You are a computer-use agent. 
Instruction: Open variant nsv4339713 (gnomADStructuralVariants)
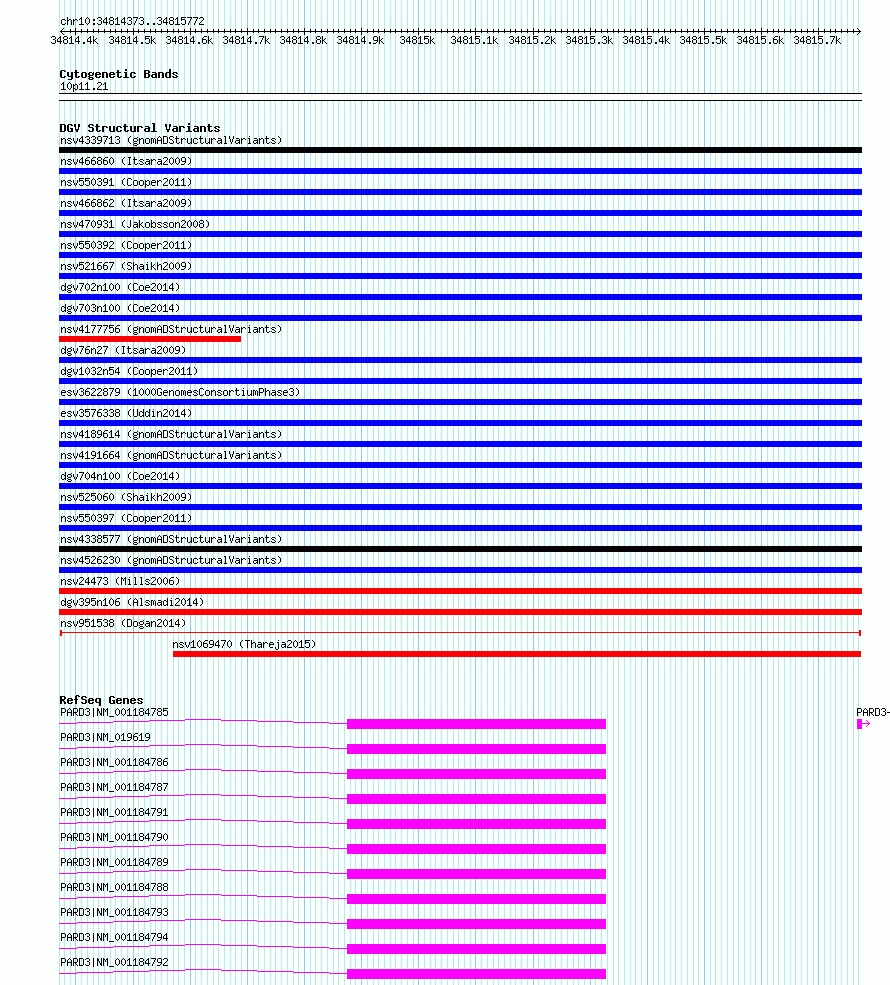tap(171, 140)
